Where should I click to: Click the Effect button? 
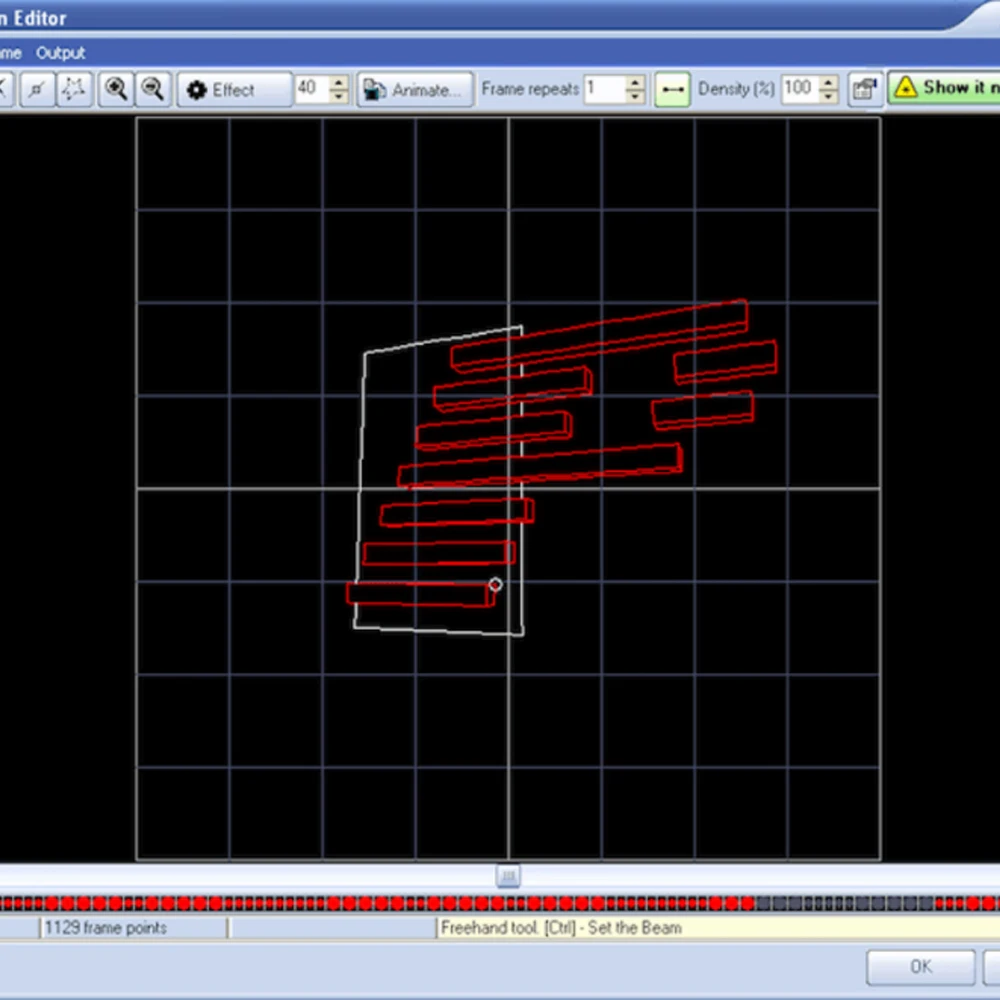coord(234,89)
